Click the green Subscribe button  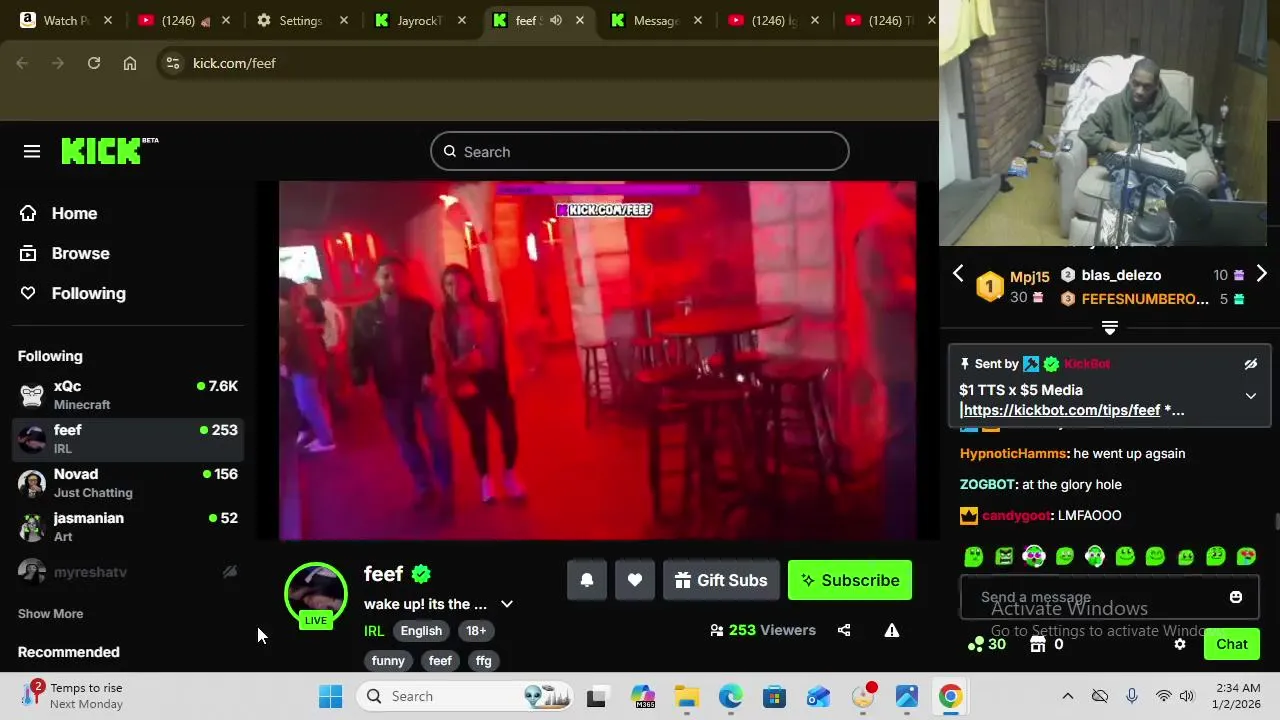(x=850, y=580)
